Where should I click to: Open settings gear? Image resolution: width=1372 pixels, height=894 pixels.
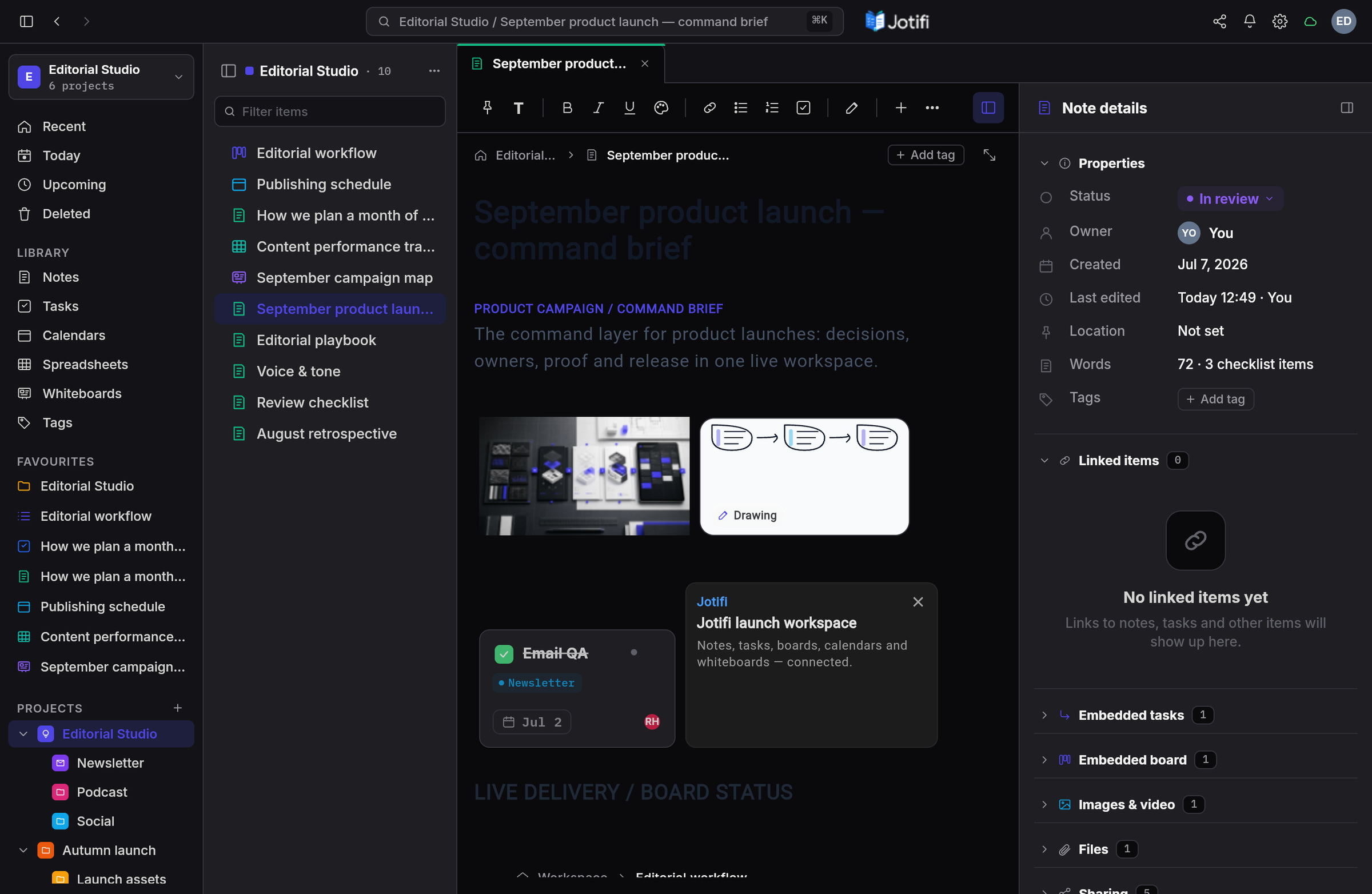click(1280, 21)
